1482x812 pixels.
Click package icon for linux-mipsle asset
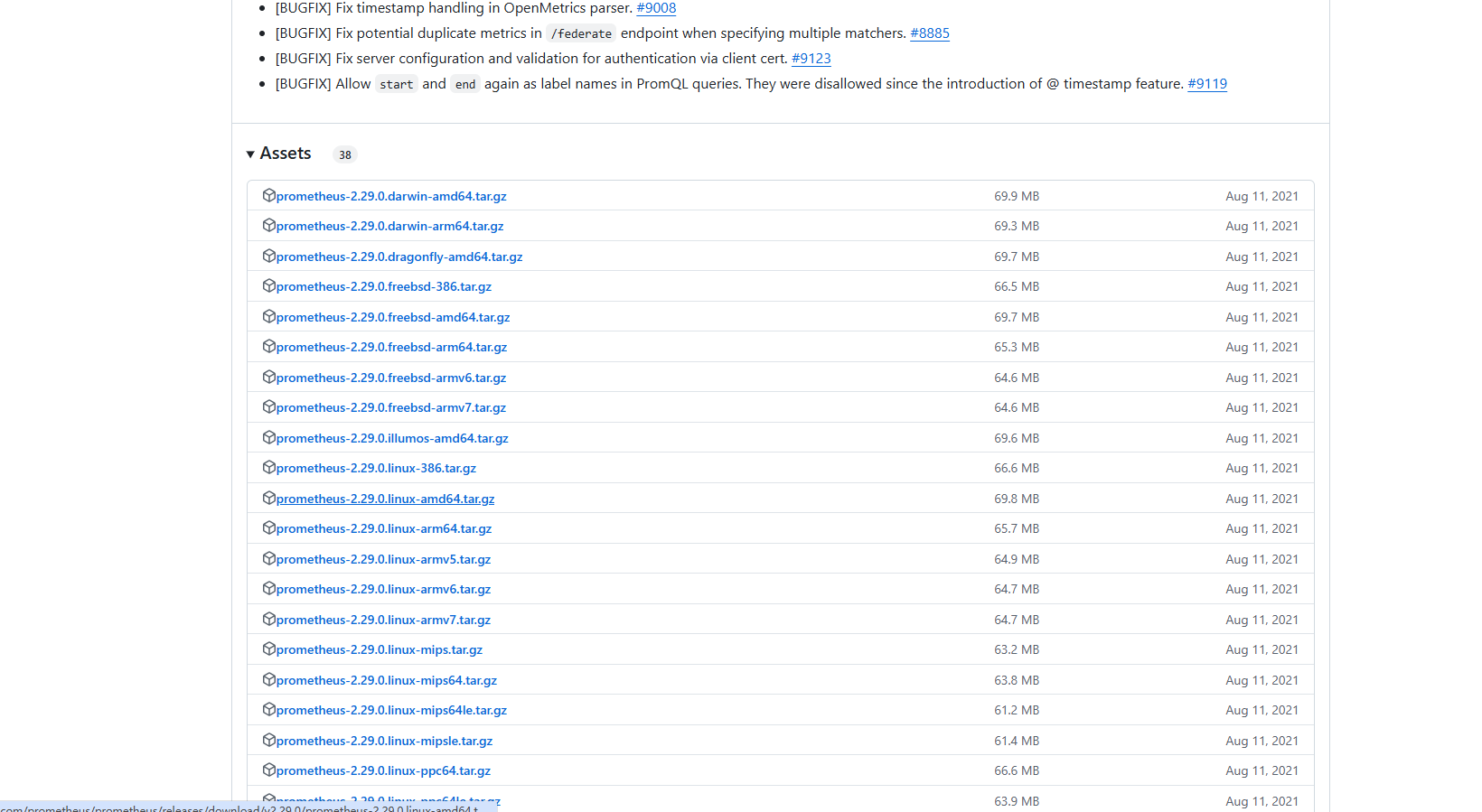click(x=268, y=740)
